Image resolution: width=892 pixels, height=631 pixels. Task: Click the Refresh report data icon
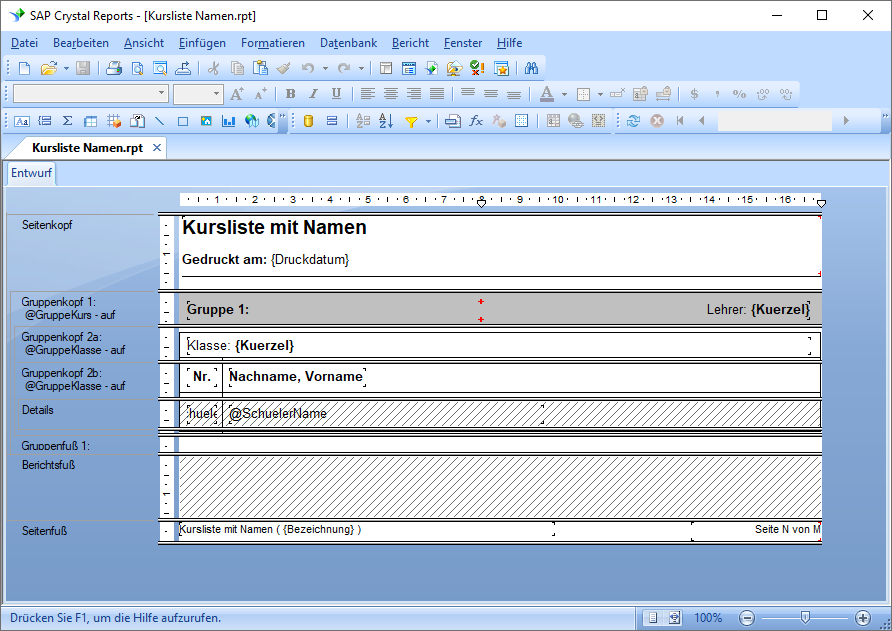click(633, 121)
